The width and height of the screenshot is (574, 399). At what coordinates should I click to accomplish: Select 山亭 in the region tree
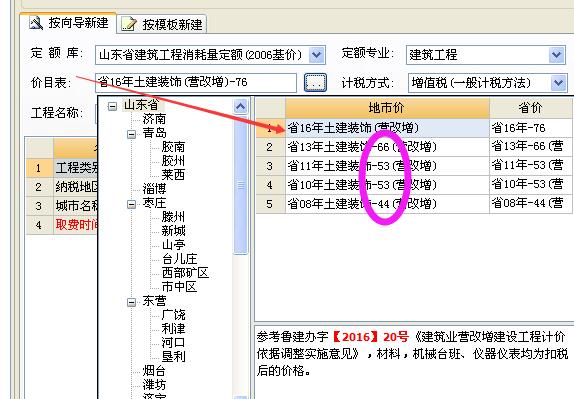[173, 245]
